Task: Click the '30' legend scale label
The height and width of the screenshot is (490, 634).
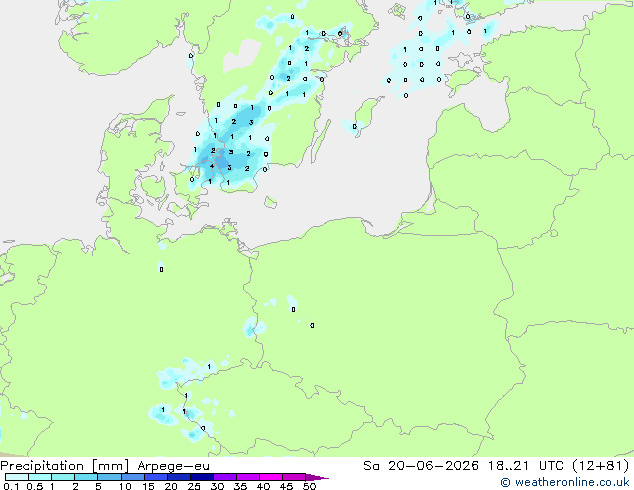Action: 217,486
